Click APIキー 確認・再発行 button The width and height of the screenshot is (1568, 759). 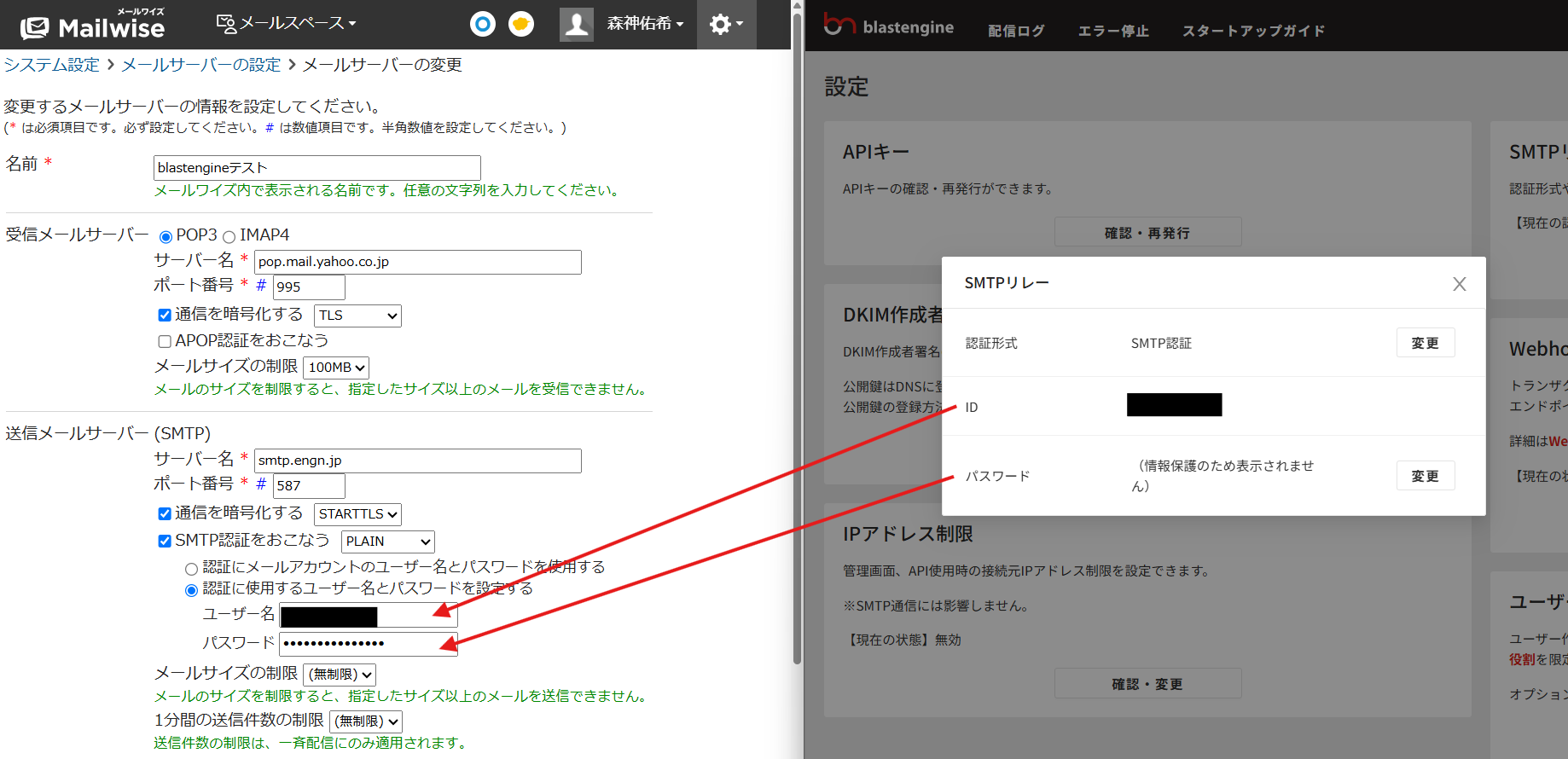(1147, 232)
